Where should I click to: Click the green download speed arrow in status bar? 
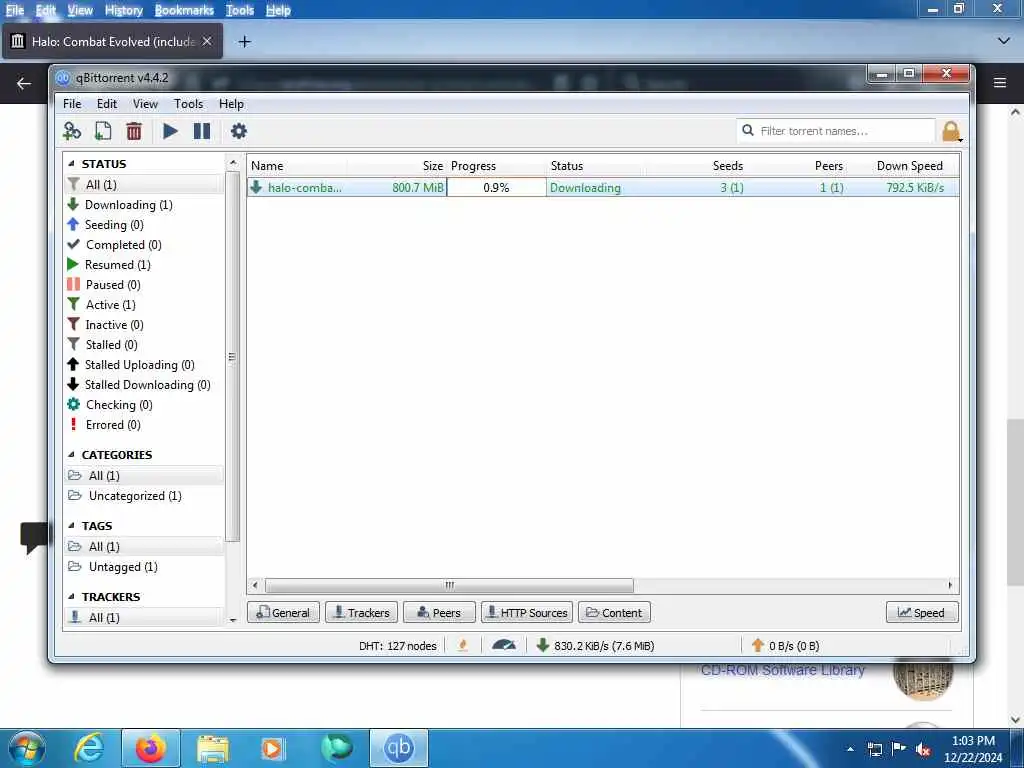[542, 645]
